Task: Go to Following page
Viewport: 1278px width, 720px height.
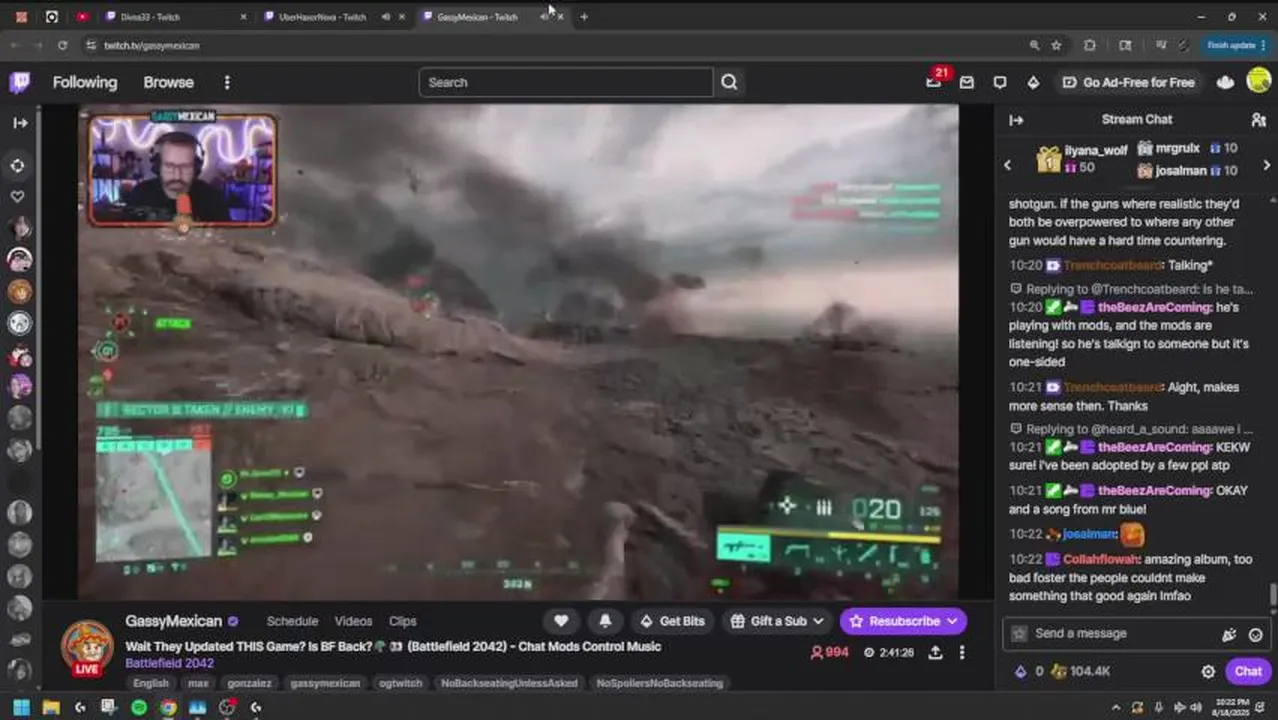Action: [x=85, y=82]
